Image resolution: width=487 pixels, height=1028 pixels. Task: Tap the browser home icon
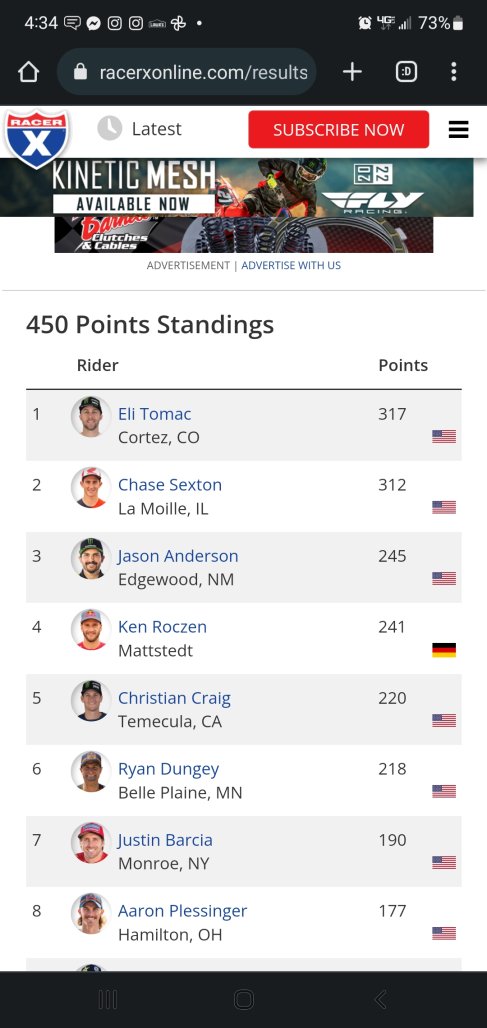(29, 72)
